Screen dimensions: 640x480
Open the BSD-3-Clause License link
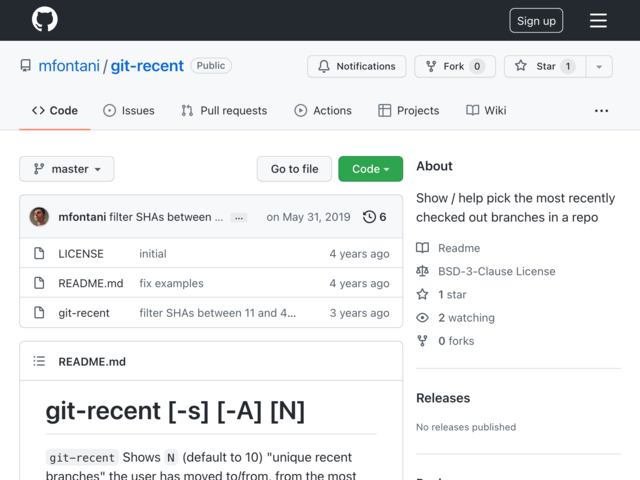coord(496,271)
